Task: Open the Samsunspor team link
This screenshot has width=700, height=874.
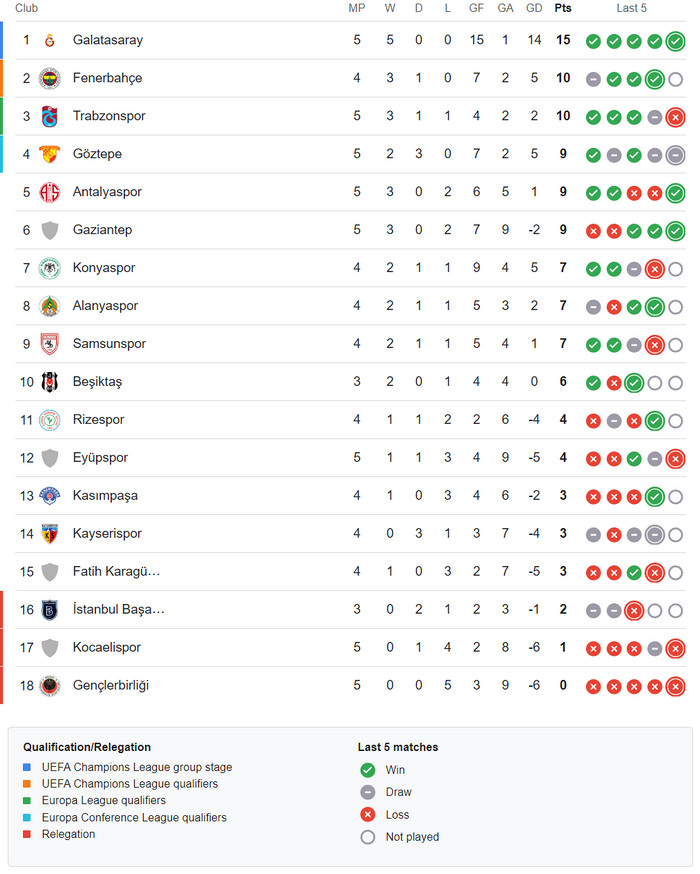Action: click(x=109, y=343)
